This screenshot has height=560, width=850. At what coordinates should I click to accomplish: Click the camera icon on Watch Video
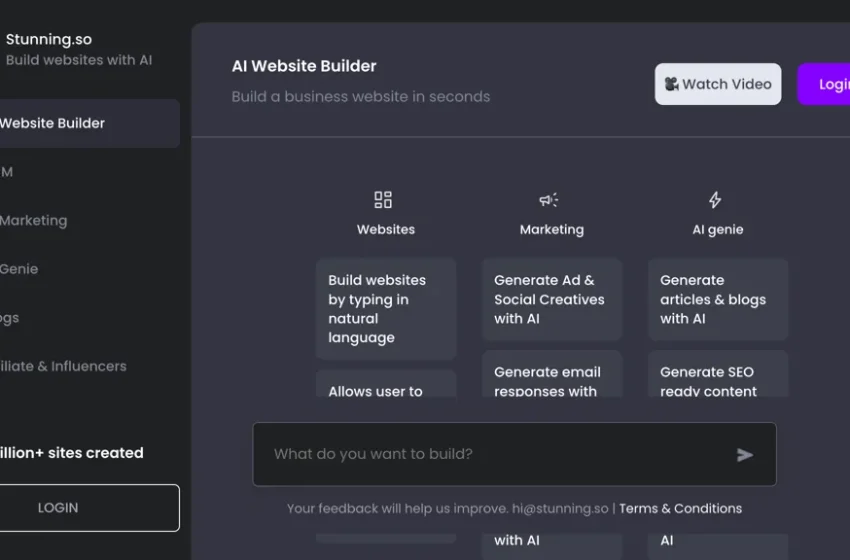[672, 84]
